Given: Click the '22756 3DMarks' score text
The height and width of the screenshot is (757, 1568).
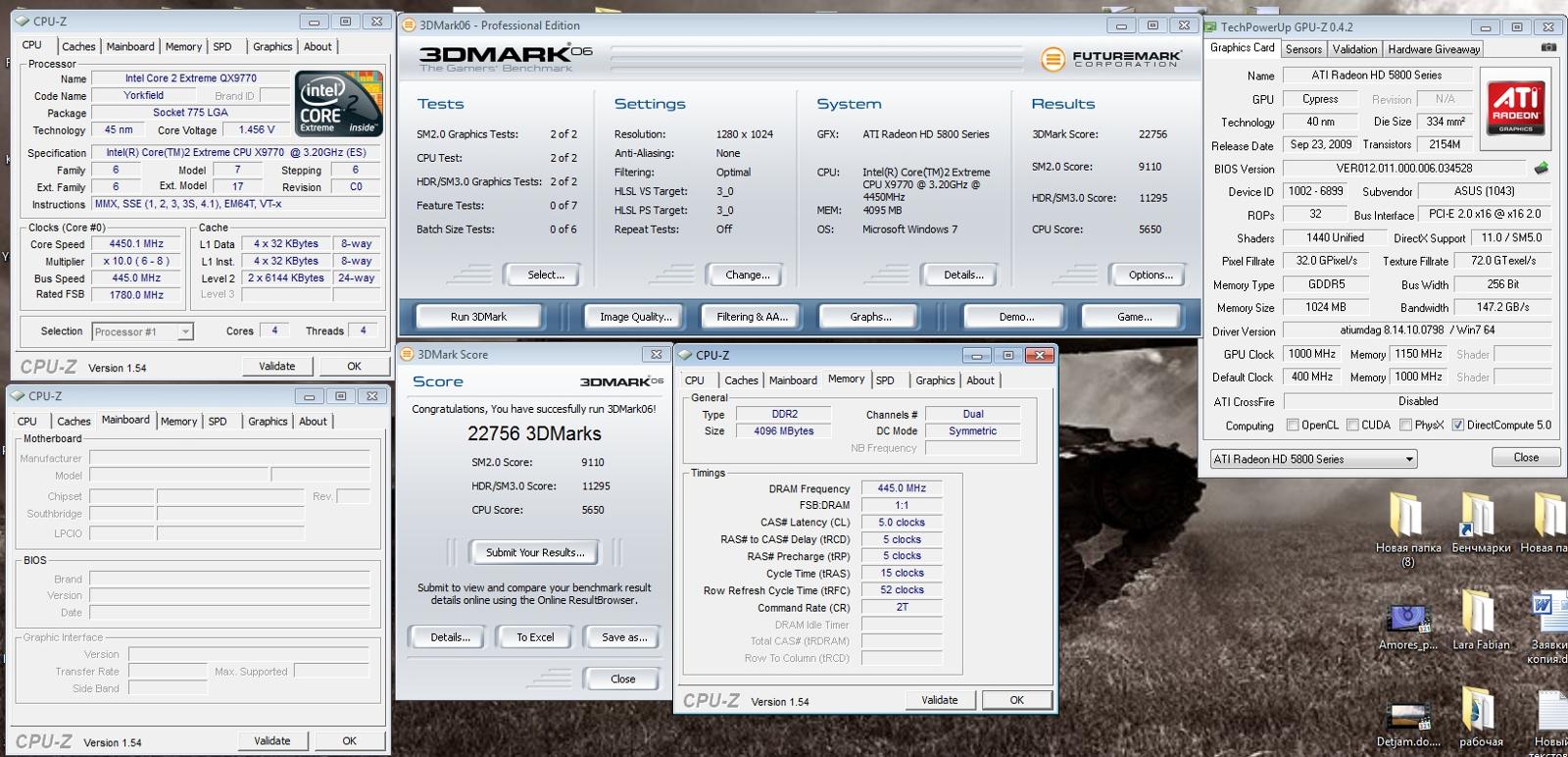Looking at the screenshot, I should tap(534, 433).
